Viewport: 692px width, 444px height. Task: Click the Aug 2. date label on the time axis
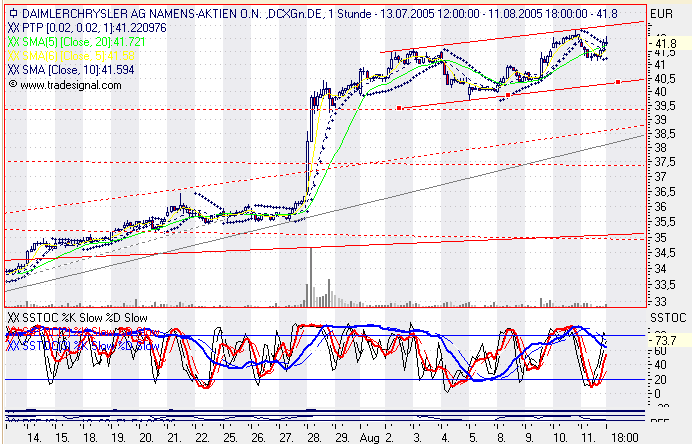point(377,438)
